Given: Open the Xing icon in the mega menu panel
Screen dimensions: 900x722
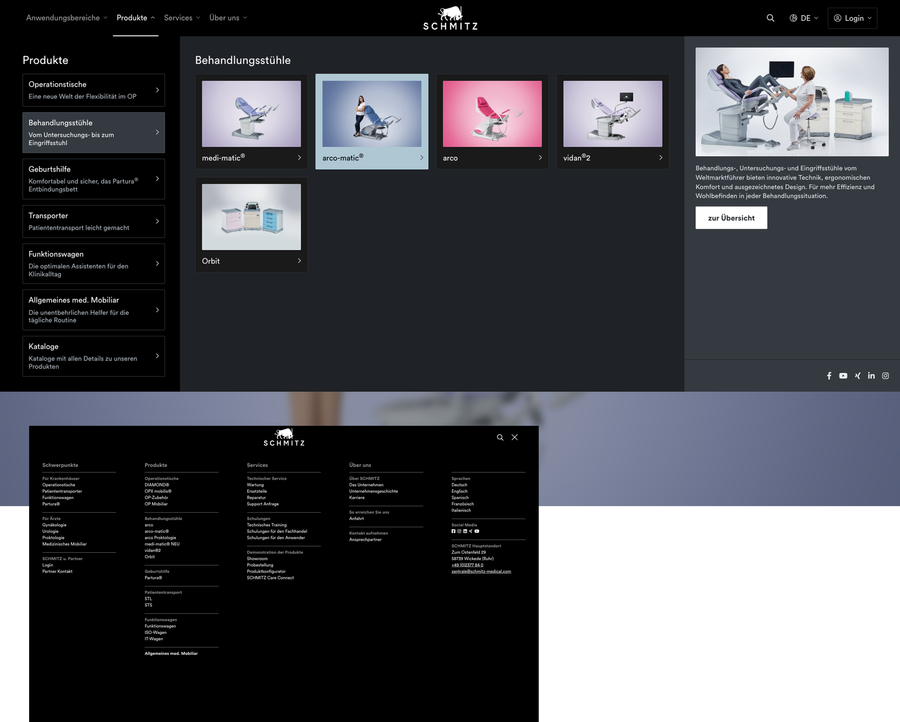Looking at the screenshot, I should tap(858, 376).
